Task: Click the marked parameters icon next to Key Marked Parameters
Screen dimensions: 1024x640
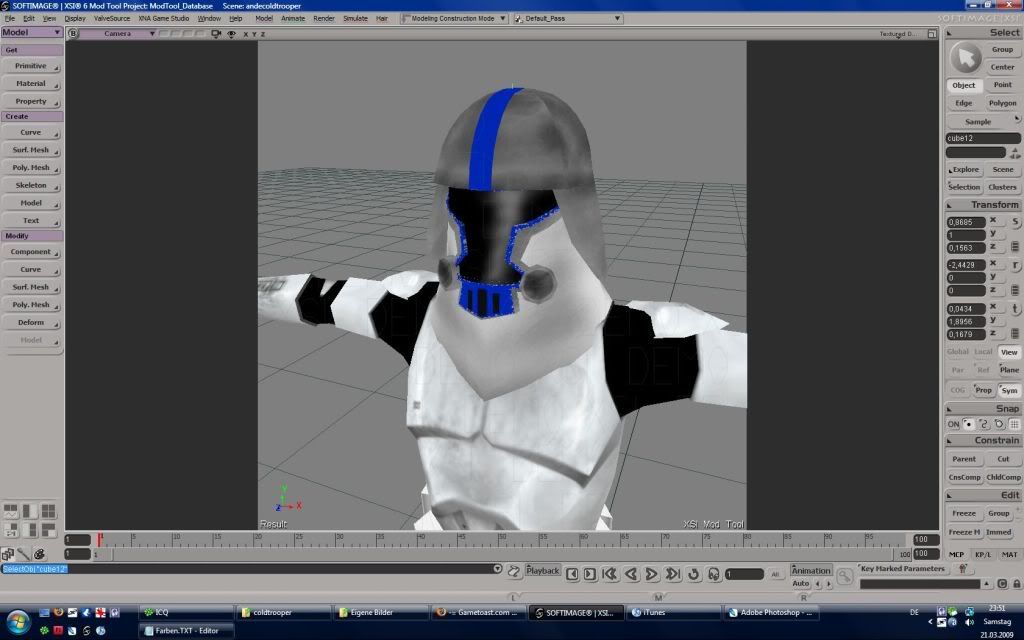Action: pyautogui.click(x=962, y=569)
